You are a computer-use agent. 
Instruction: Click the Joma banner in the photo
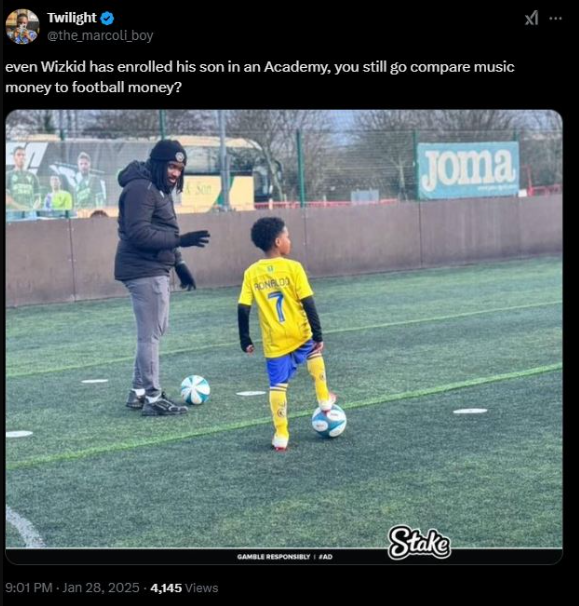coord(468,170)
